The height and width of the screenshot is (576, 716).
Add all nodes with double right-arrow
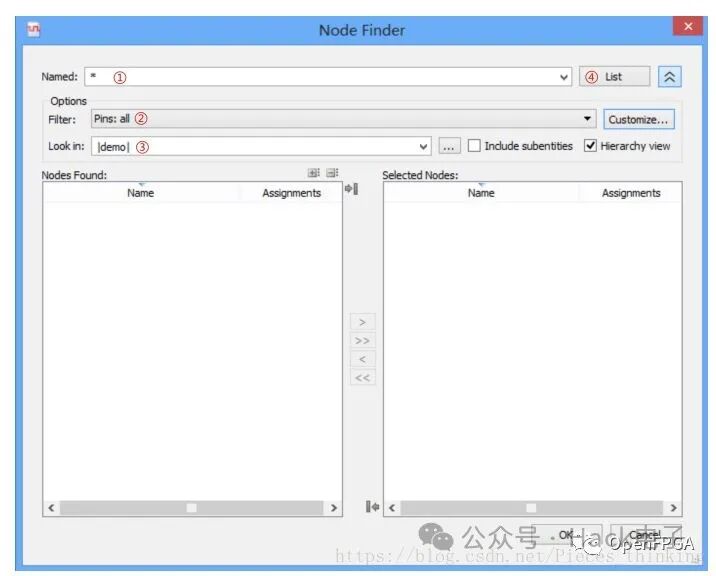(362, 341)
